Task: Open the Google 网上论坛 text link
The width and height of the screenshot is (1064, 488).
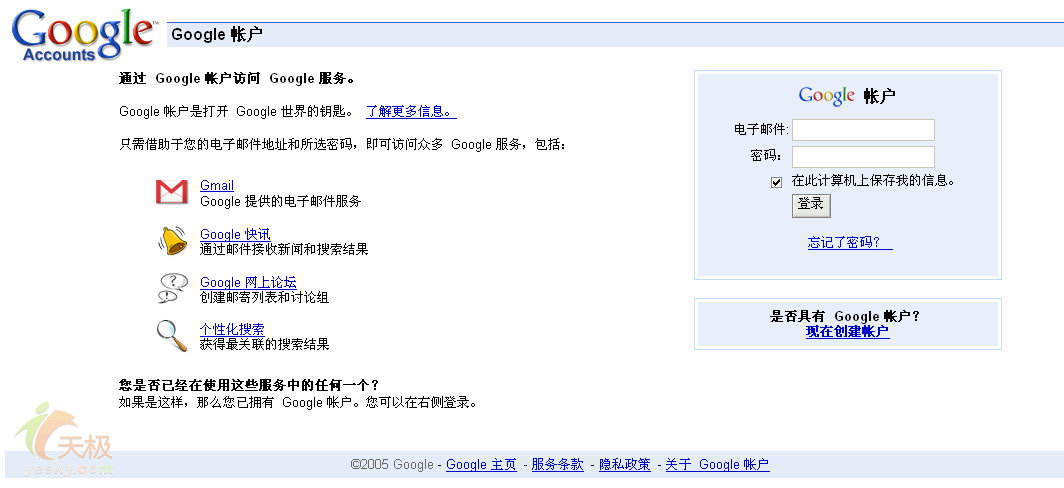Action: pyautogui.click(x=248, y=282)
